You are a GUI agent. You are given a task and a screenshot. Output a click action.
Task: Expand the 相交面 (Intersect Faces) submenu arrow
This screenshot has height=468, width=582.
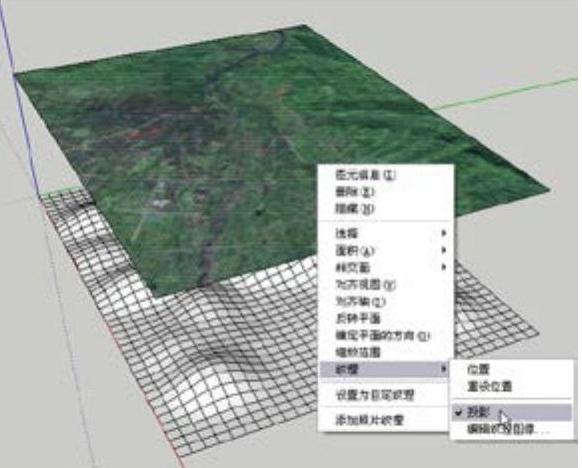click(x=444, y=267)
